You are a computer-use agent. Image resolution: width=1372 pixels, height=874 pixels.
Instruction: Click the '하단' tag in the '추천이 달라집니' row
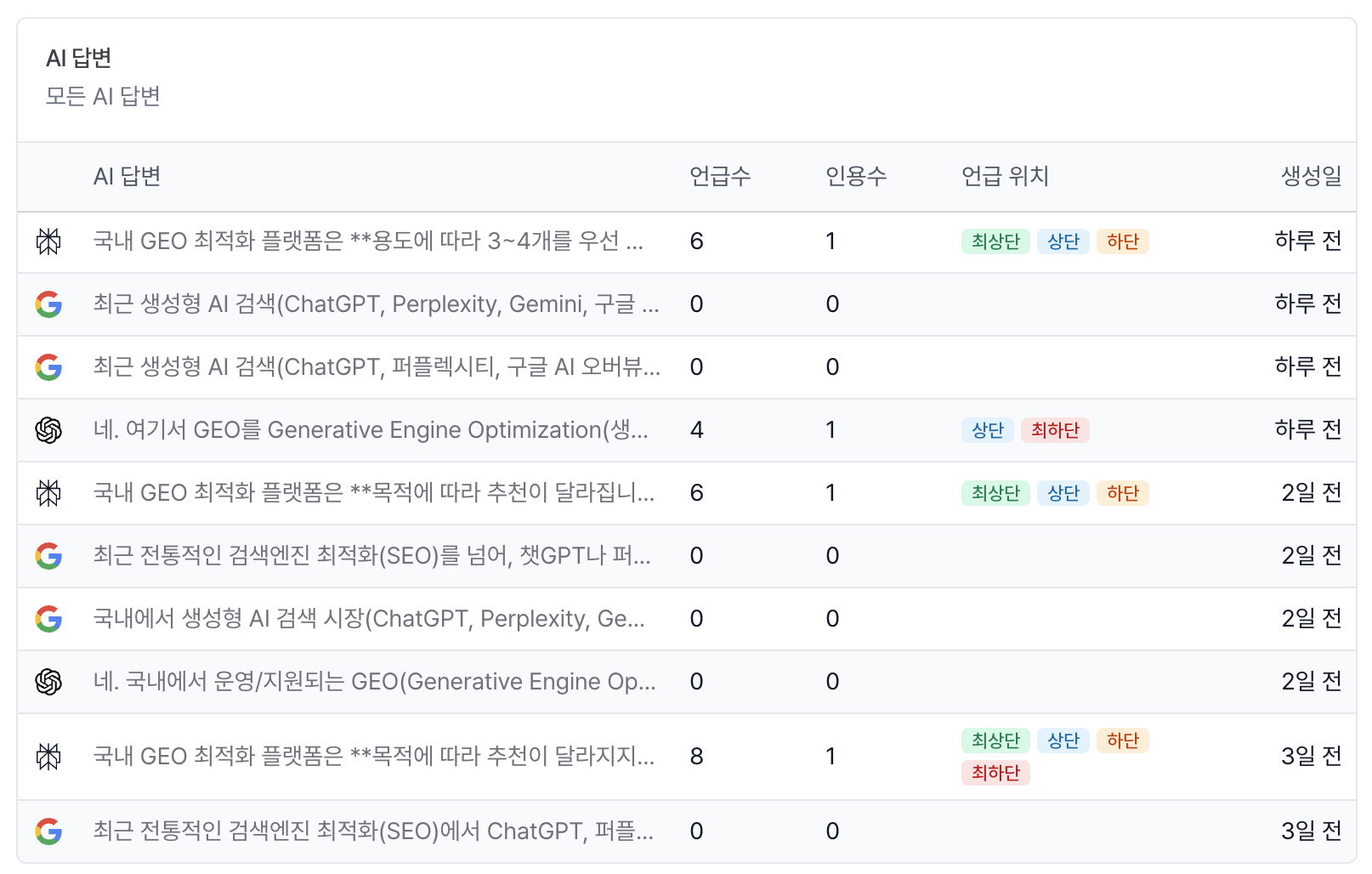coord(1123,493)
